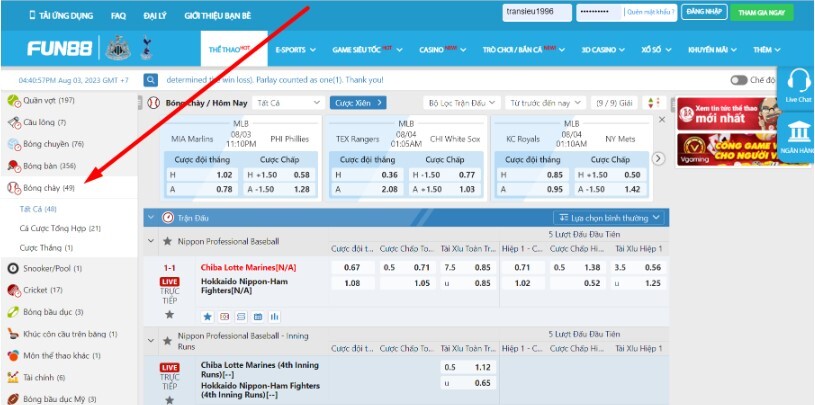This screenshot has width=815, height=405.
Task: Open Cricket sport category in sidebar
Action: [x=40, y=290]
